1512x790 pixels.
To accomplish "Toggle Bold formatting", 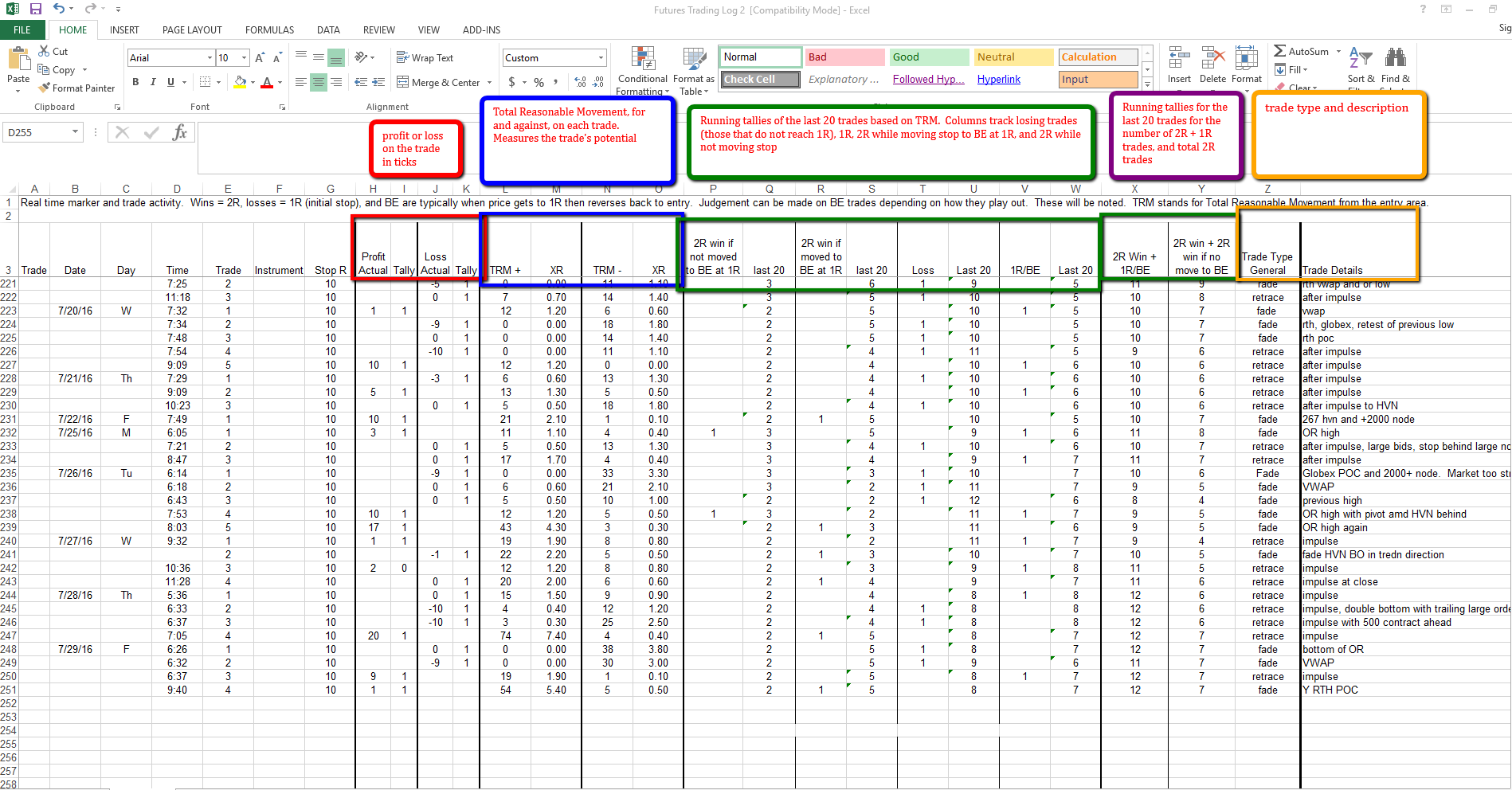I will 135,82.
